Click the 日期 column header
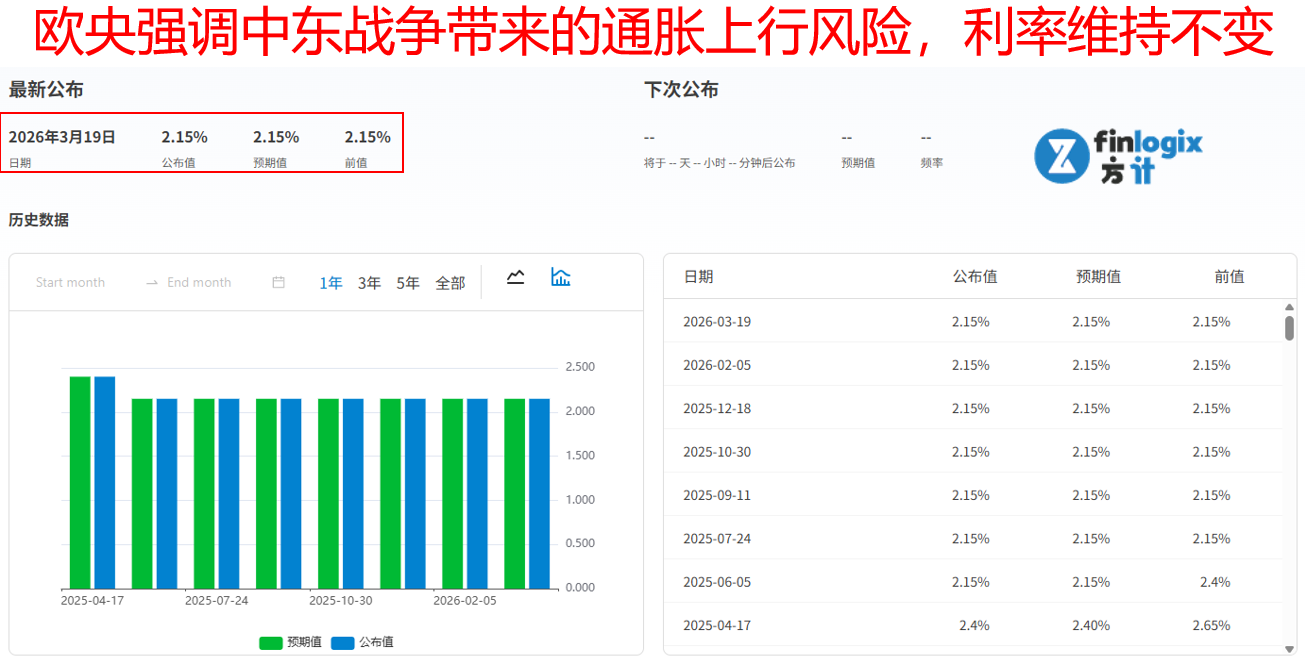The image size is (1305, 659). pyautogui.click(x=698, y=277)
